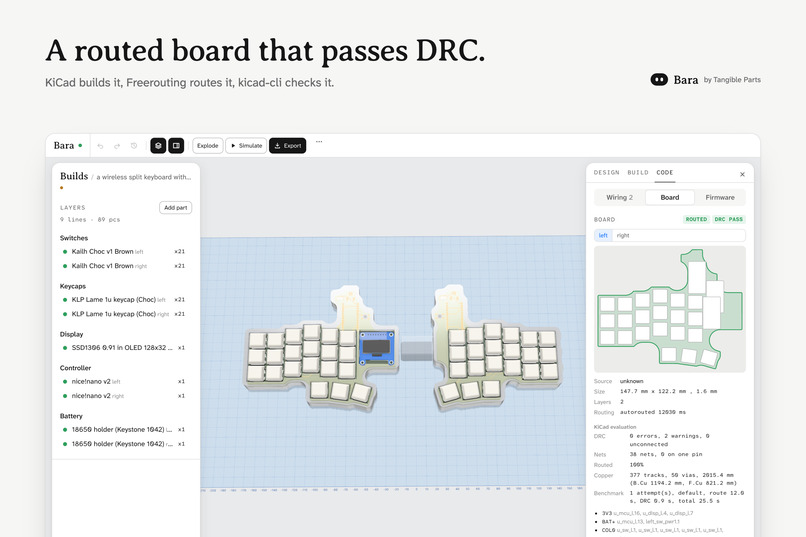Switch to the DESIGN tab
Screen dimensions: 806x537
[607, 173]
